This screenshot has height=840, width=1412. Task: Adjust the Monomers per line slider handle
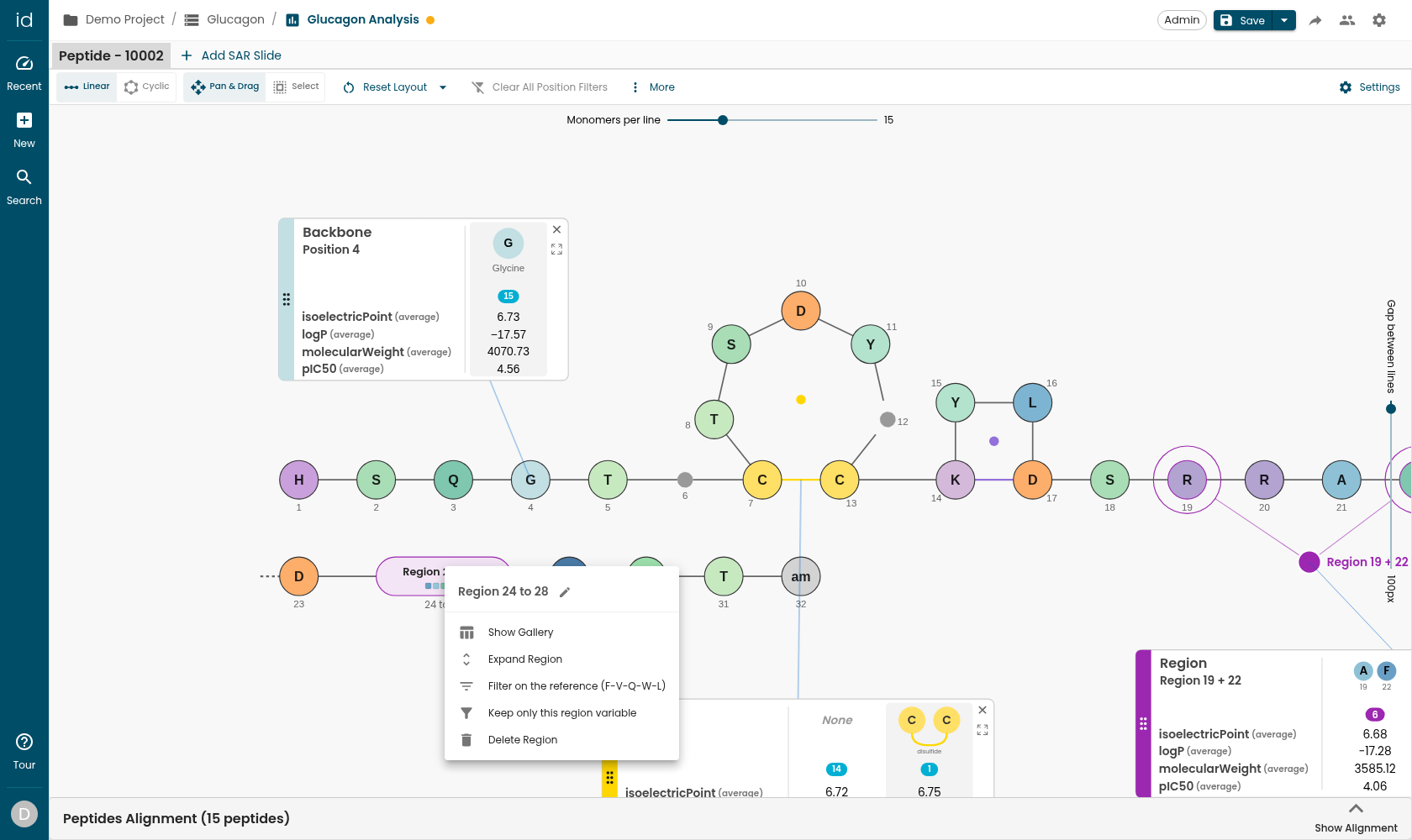coord(723,120)
